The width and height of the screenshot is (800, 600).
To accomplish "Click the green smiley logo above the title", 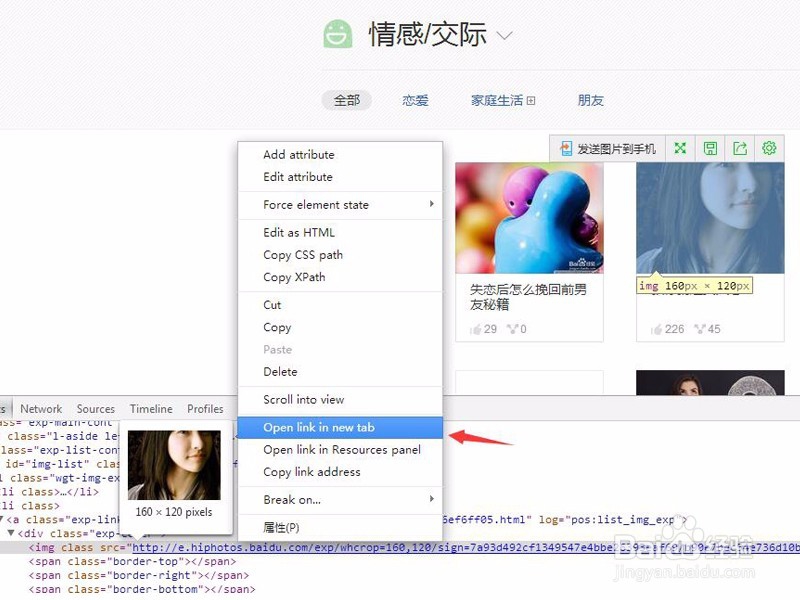I will [x=337, y=33].
